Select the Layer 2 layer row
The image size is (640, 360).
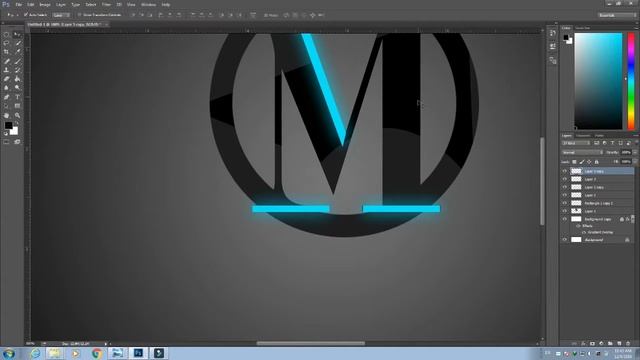point(598,196)
